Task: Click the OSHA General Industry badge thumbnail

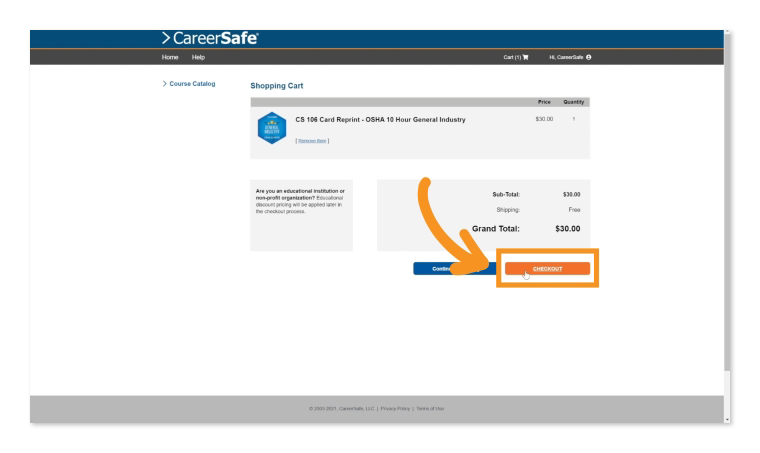Action: point(272,128)
